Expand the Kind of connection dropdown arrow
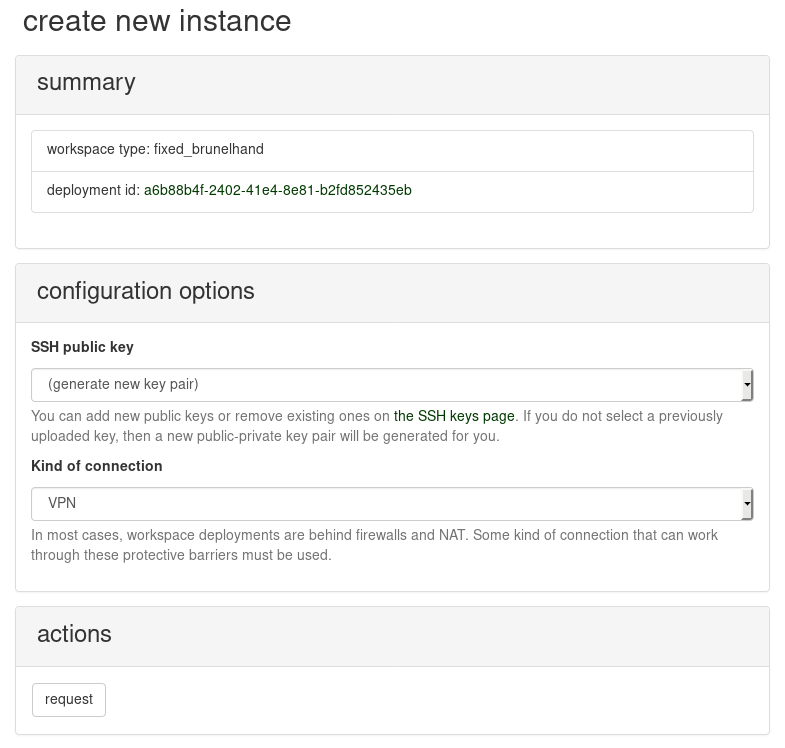785x748 pixels. [747, 504]
